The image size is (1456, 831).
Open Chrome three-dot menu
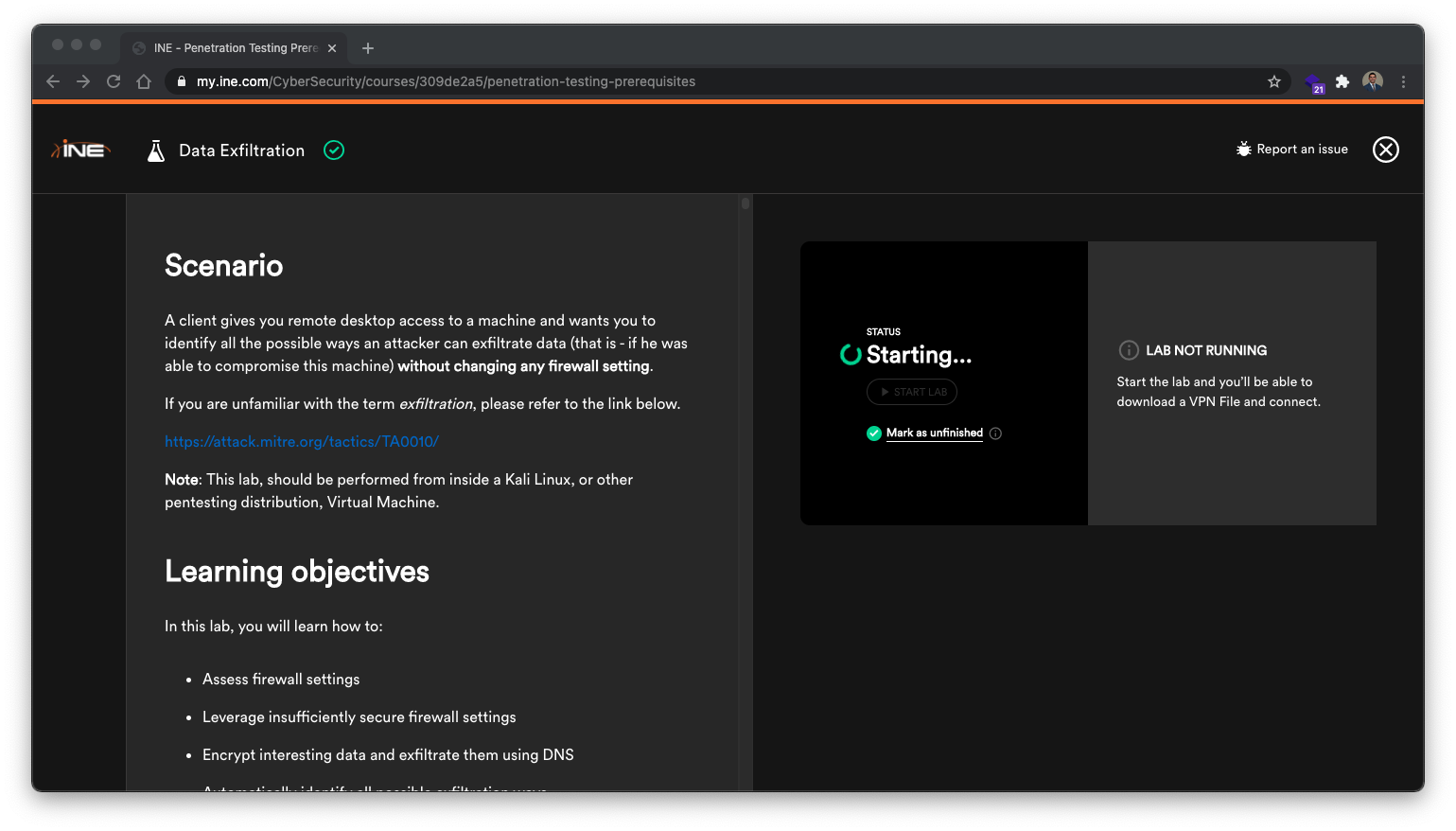[x=1404, y=81]
